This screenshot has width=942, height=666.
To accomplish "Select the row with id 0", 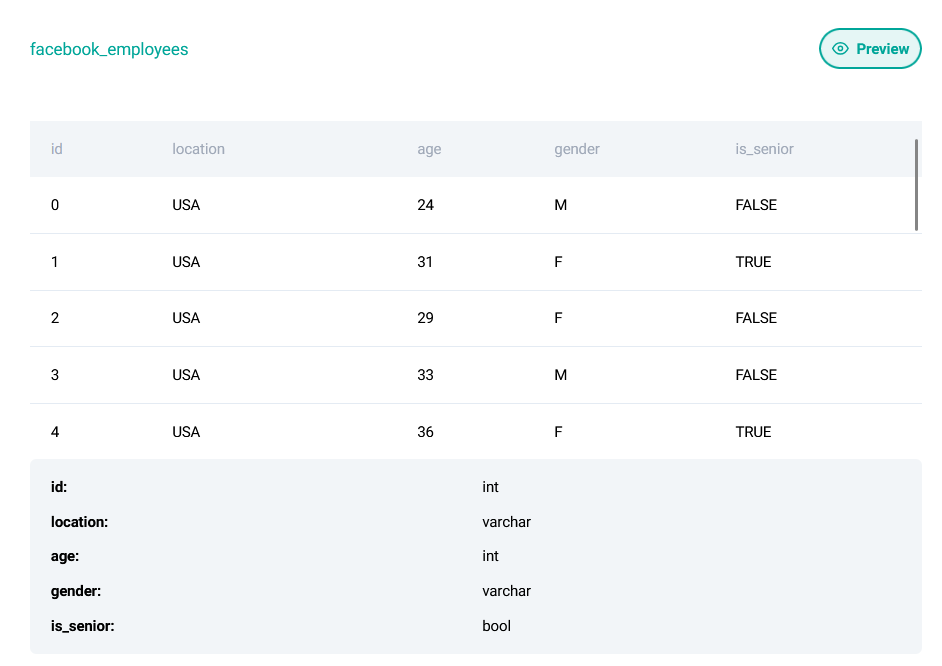I will [400, 205].
